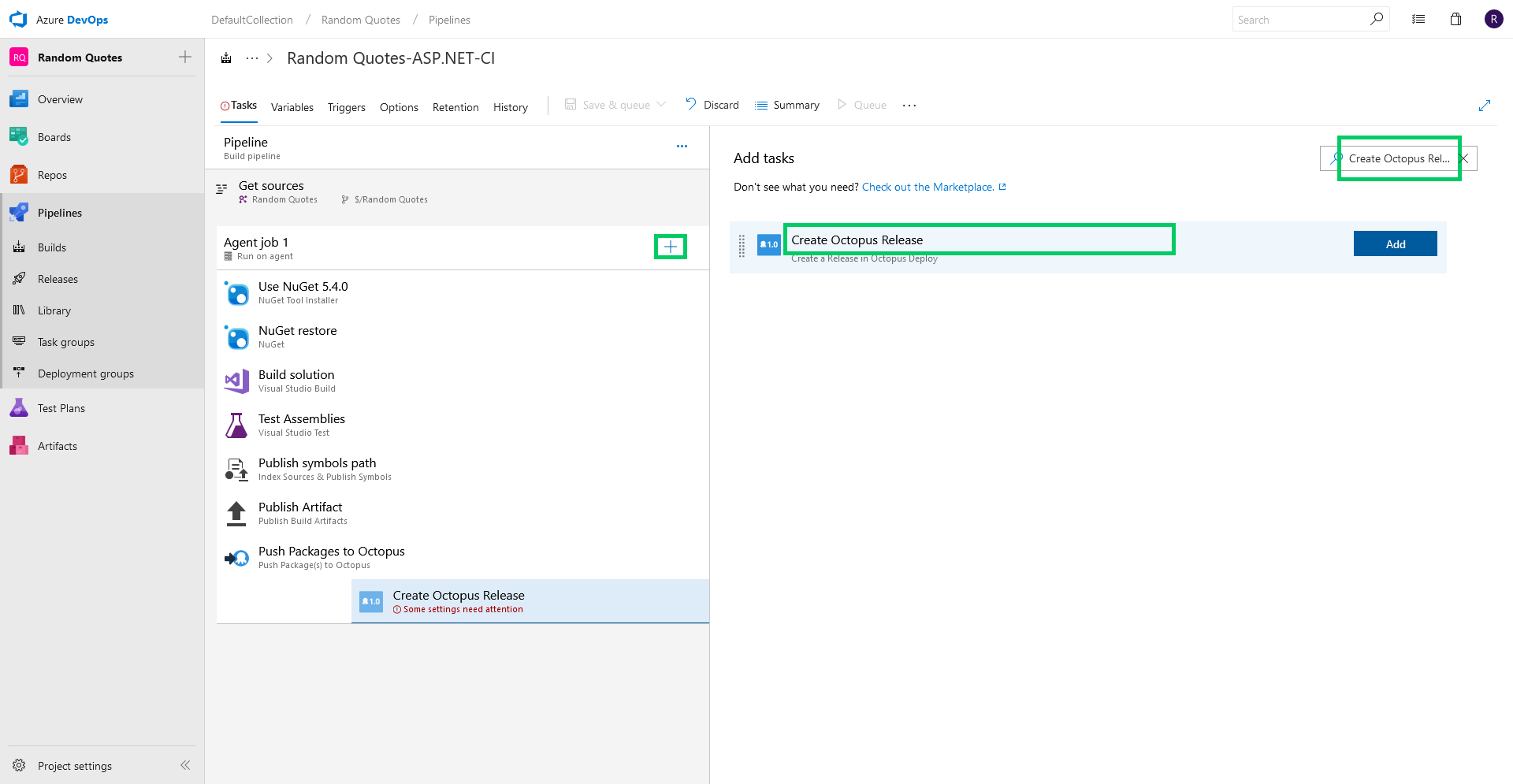Clear the Add tasks search field
This screenshot has height=784, width=1513.
coord(1464,158)
